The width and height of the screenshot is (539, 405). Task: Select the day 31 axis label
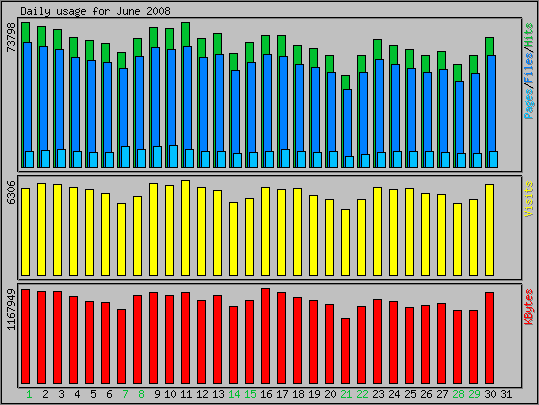pos(506,394)
